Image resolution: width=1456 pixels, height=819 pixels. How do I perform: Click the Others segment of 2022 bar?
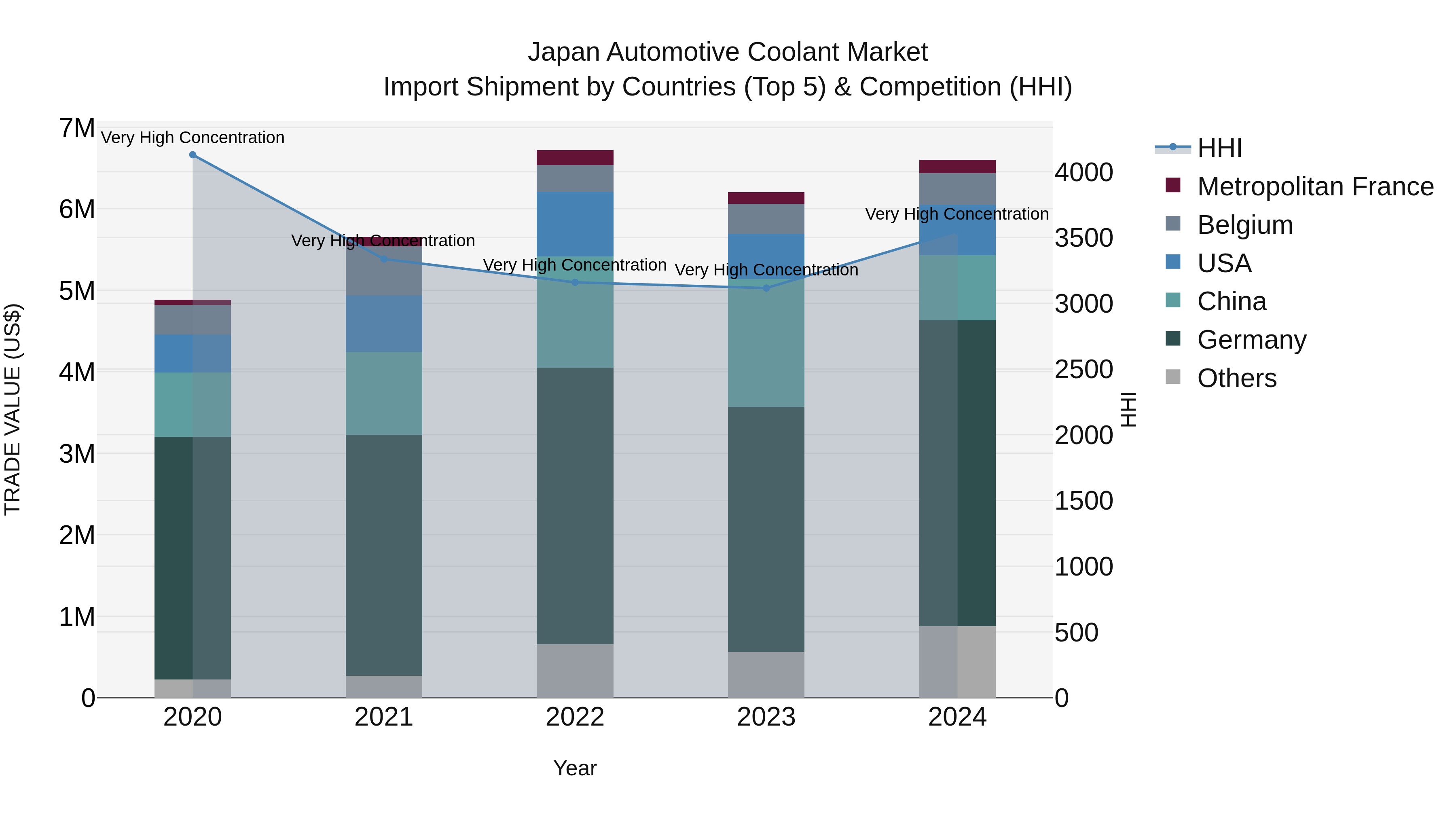pos(576,671)
